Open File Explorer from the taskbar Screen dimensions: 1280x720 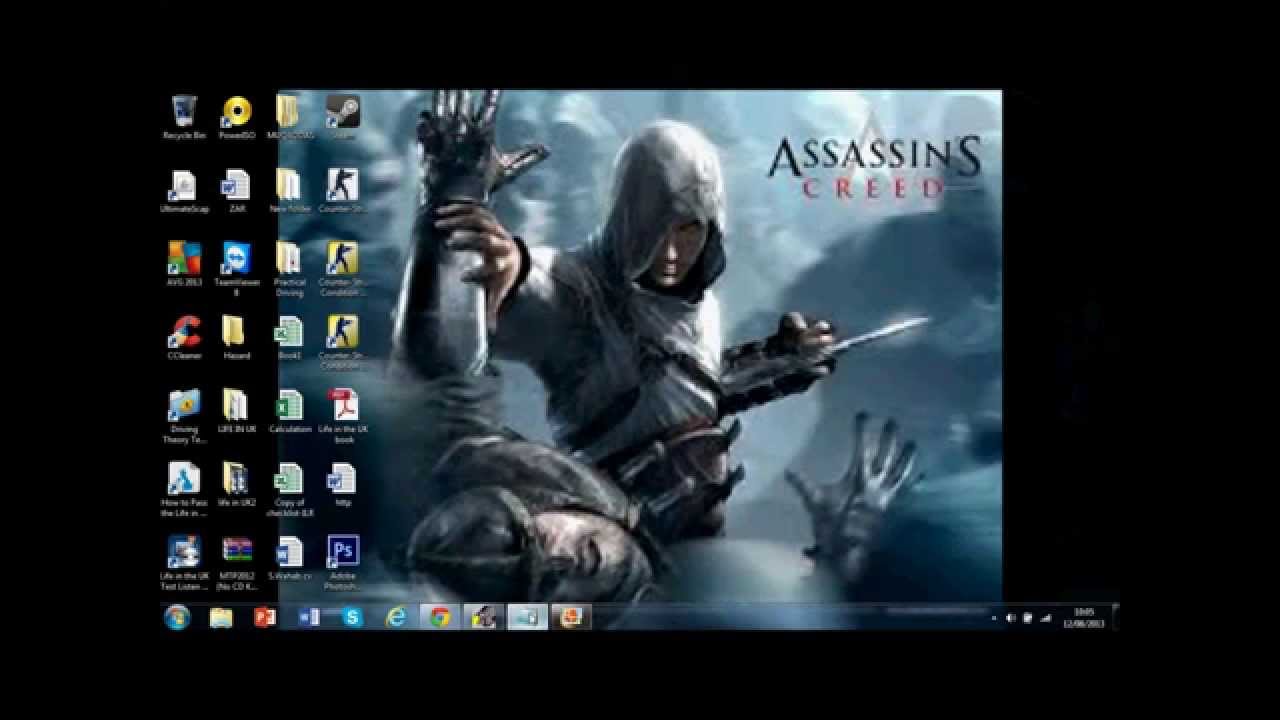221,617
